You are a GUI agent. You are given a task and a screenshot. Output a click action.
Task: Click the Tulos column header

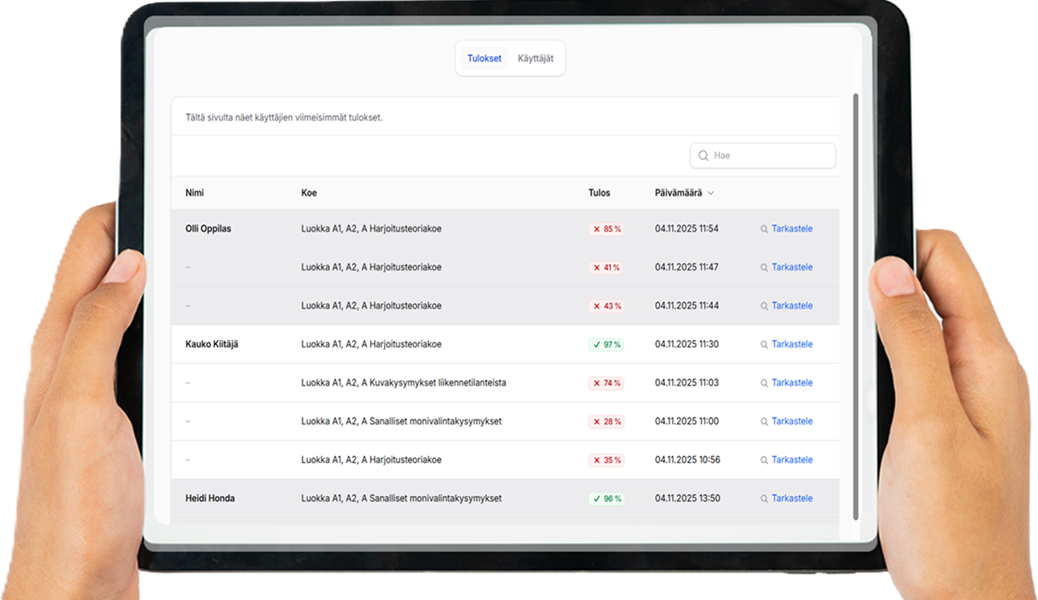coord(599,193)
